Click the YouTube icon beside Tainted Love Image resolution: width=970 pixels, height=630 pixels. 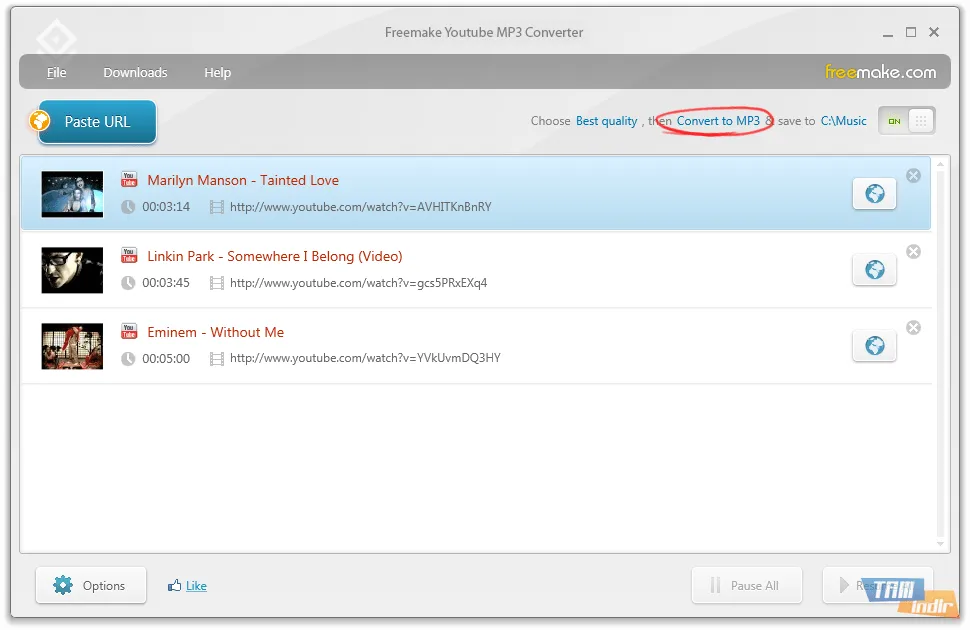tap(128, 180)
